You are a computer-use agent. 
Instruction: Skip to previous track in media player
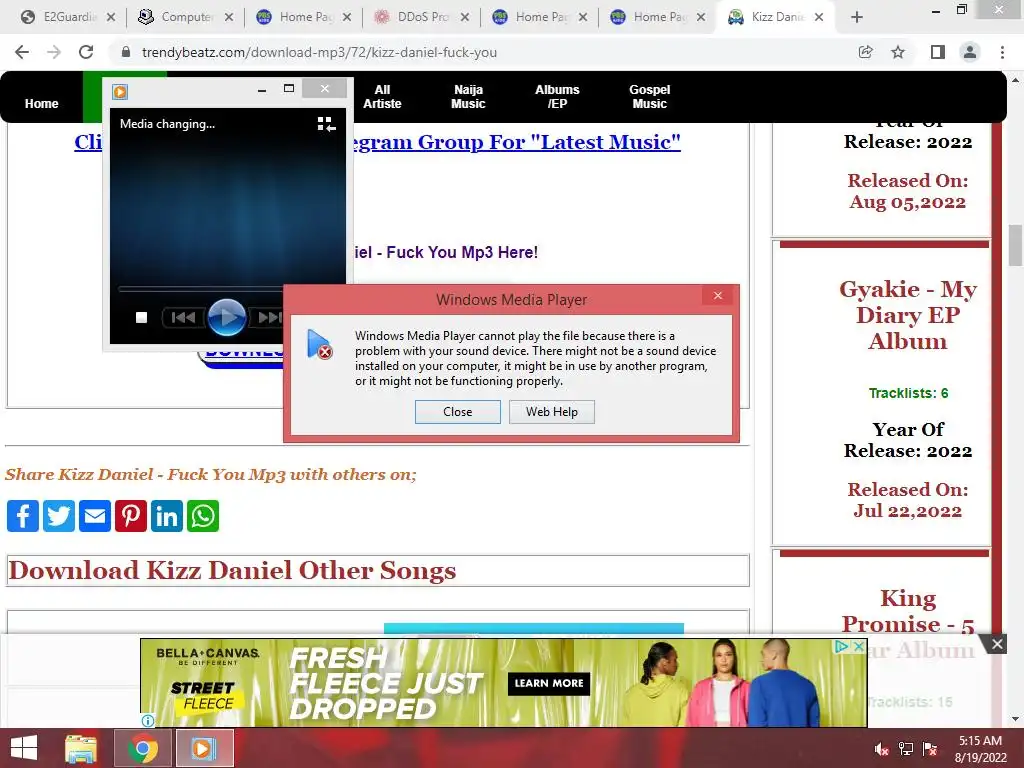point(184,317)
